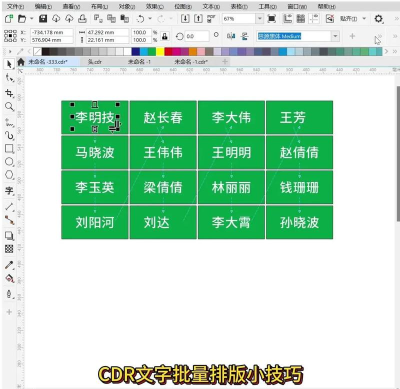This screenshot has width=400, height=389.
Task: Click the X position input field
Action: click(x=52, y=32)
